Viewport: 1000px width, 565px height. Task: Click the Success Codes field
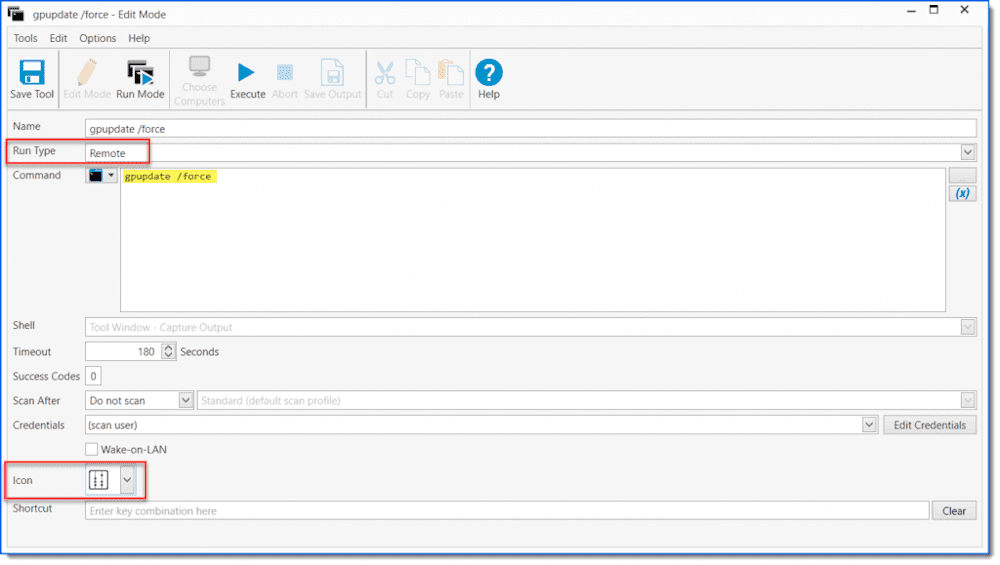(93, 376)
